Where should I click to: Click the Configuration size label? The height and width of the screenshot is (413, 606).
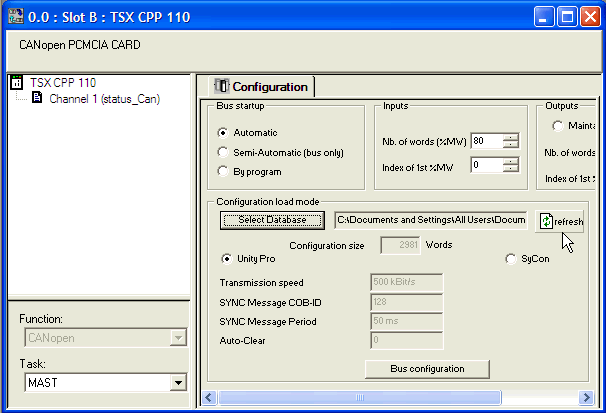(x=327, y=246)
